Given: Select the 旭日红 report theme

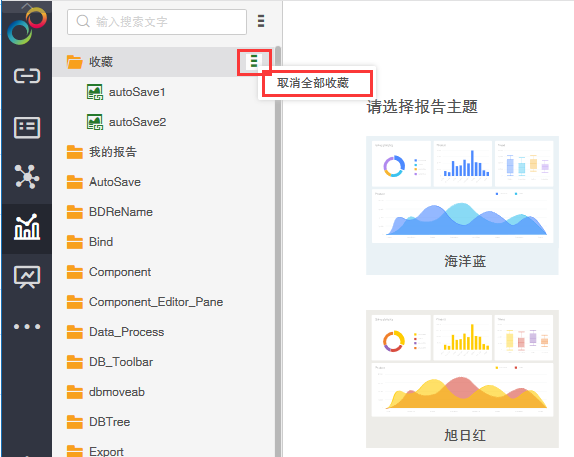Looking at the screenshot, I should tap(462, 379).
